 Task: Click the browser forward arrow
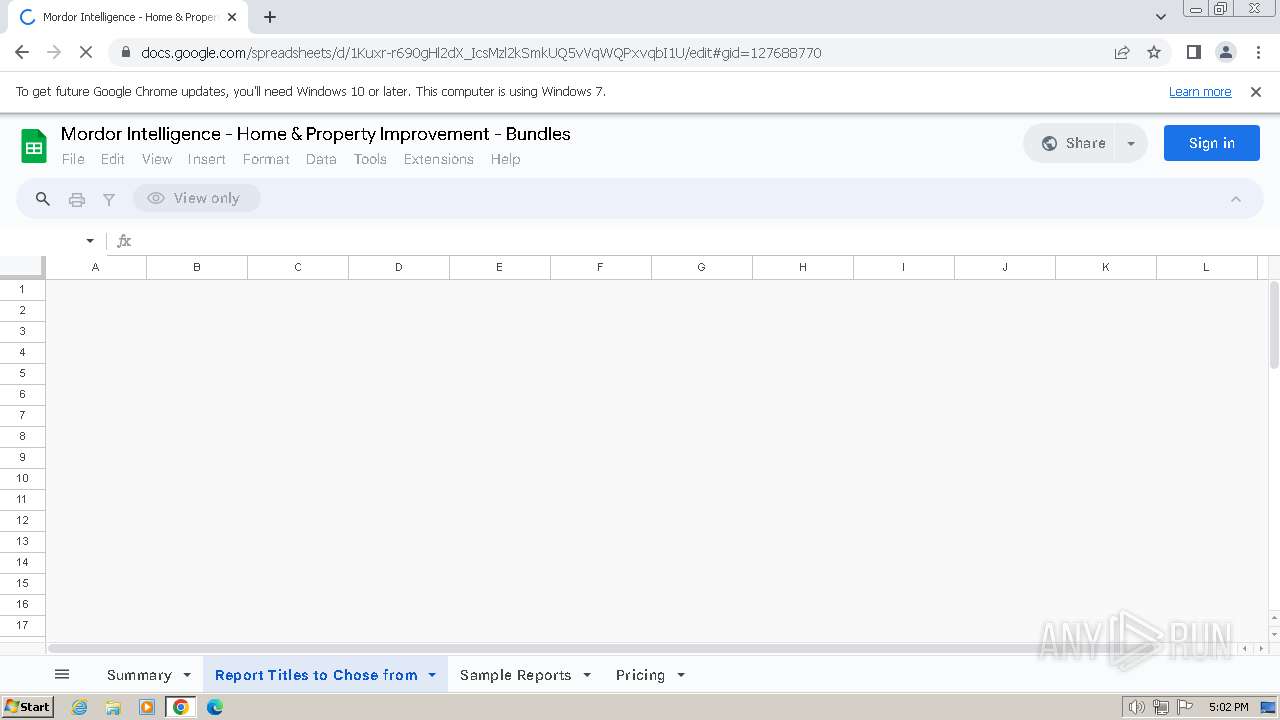54,52
